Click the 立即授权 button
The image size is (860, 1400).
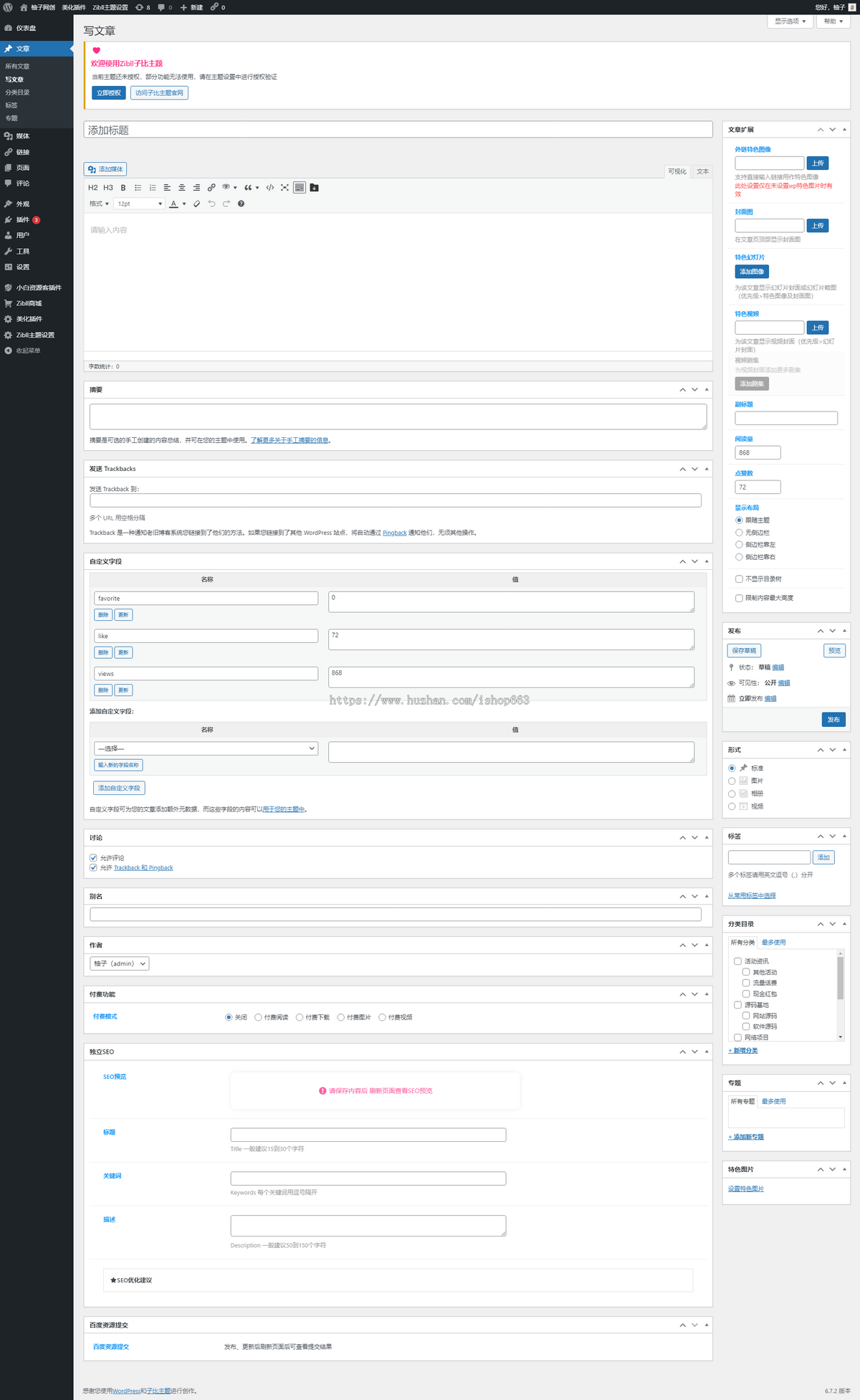click(x=109, y=93)
